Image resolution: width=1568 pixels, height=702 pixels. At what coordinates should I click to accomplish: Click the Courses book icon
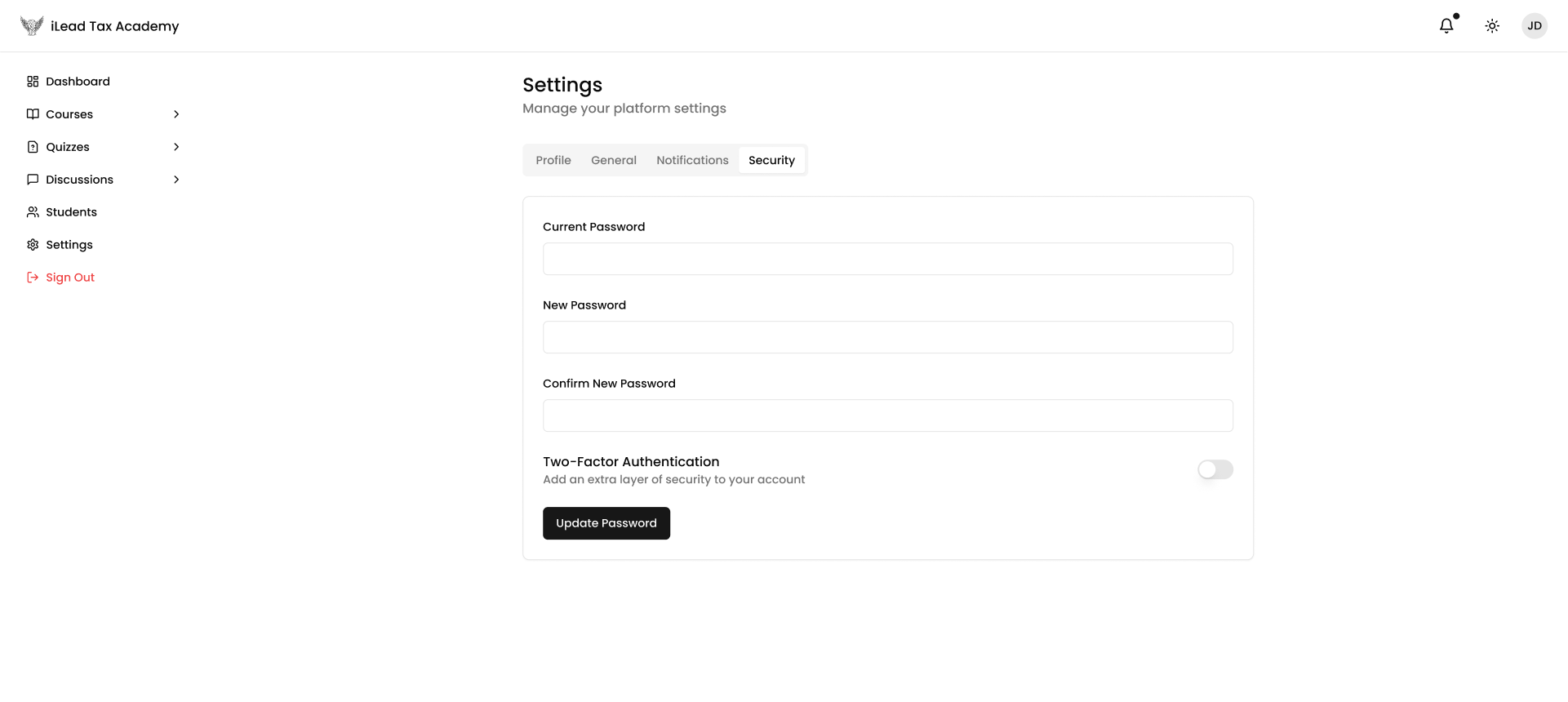pyautogui.click(x=33, y=114)
